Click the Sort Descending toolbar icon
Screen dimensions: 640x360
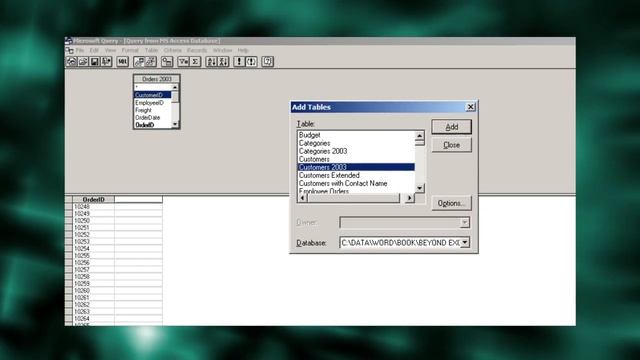(x=223, y=62)
